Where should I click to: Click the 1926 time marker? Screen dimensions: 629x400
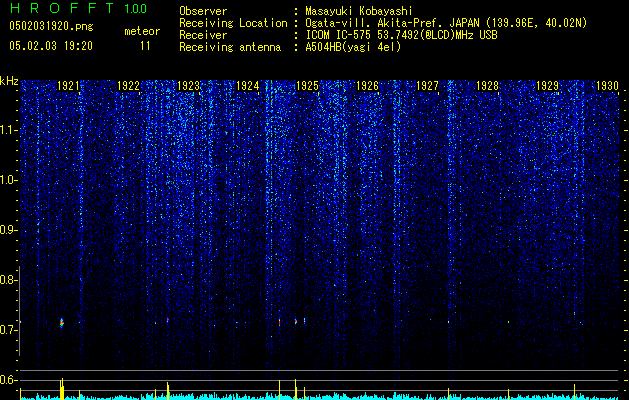367,85
